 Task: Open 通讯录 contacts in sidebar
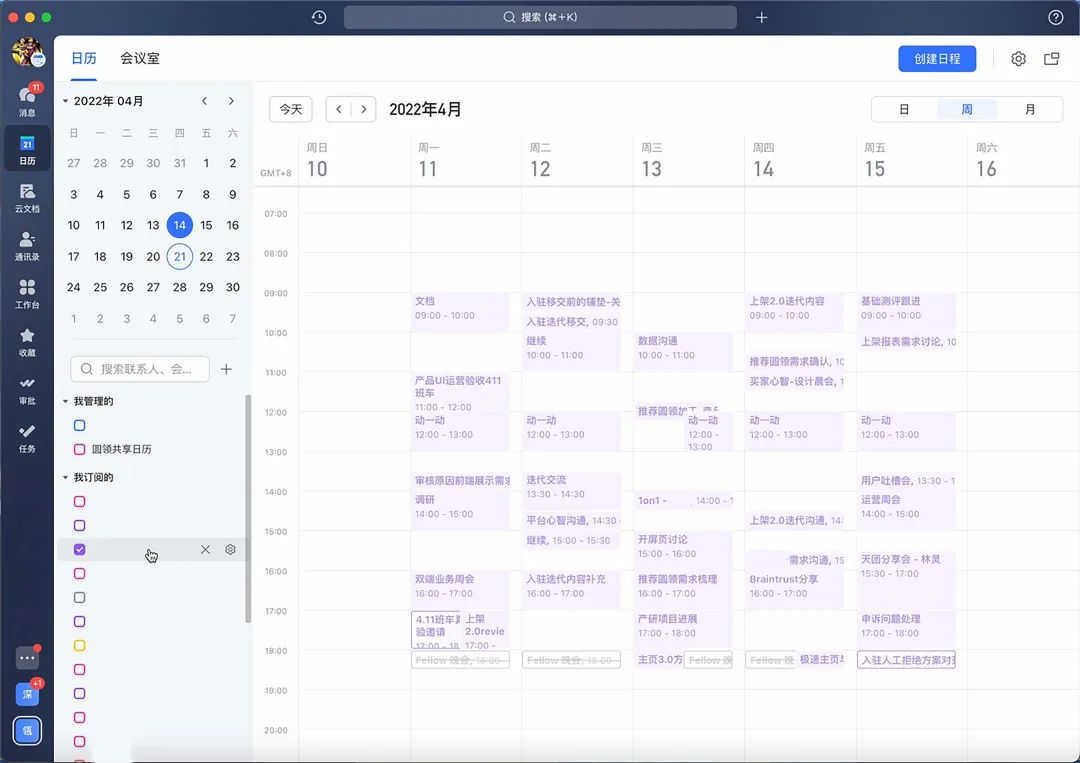pyautogui.click(x=27, y=243)
